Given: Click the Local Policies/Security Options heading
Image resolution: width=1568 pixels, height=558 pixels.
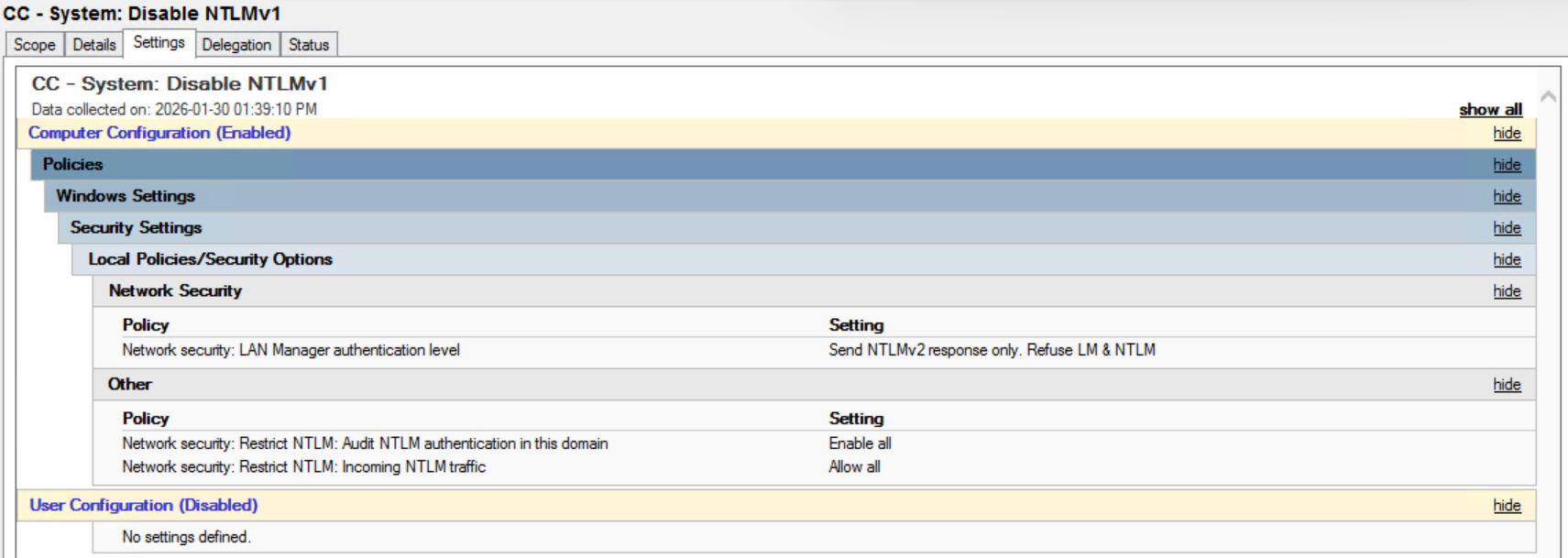Looking at the screenshot, I should 210,259.
